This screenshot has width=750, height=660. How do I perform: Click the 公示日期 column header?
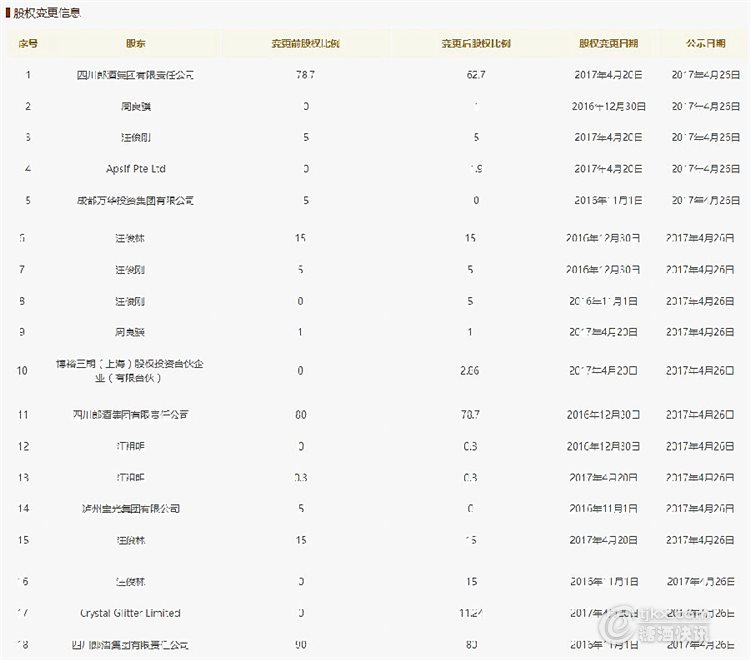(x=706, y=44)
